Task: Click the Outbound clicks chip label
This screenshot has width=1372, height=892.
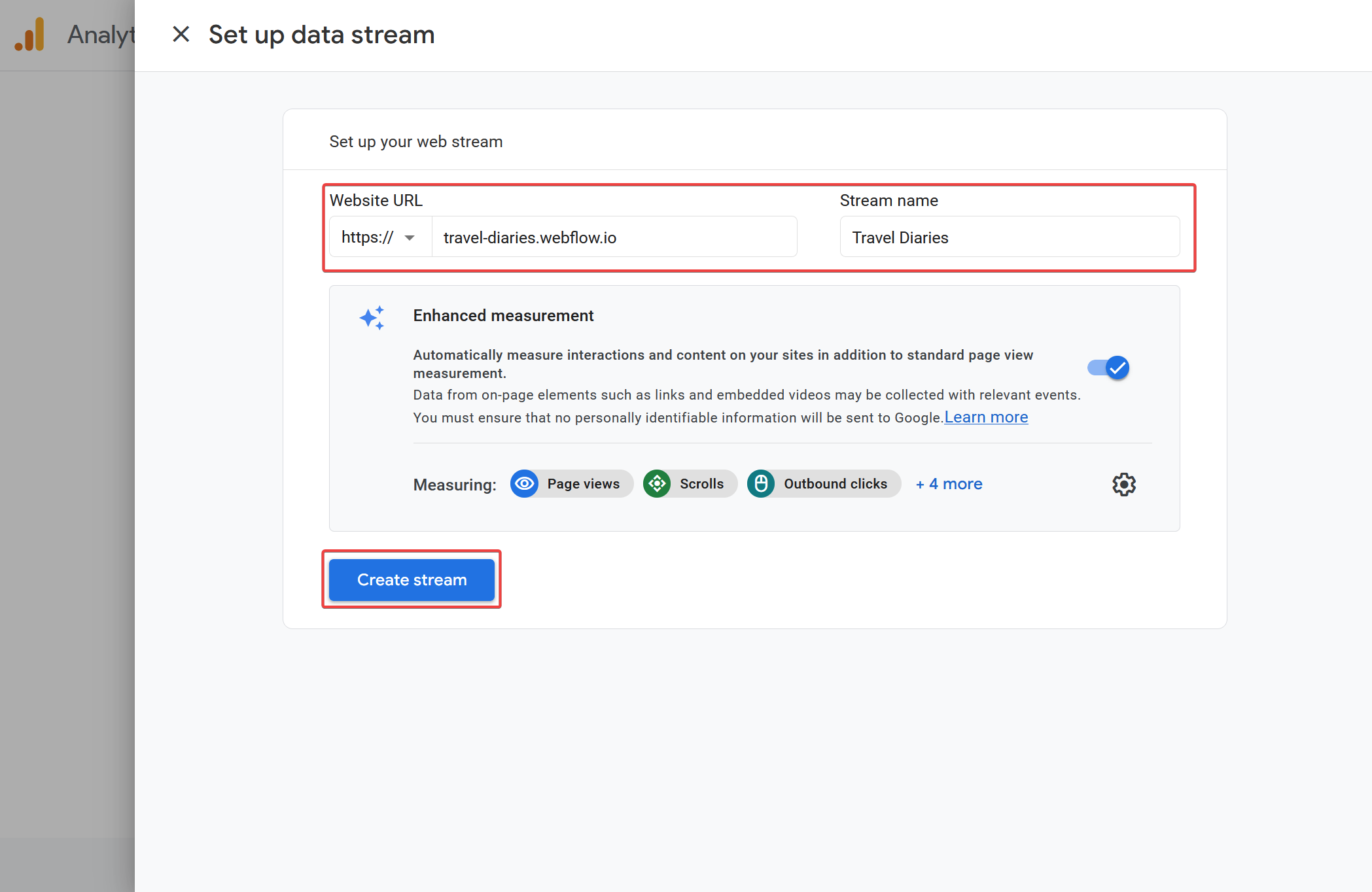Action: tap(836, 484)
